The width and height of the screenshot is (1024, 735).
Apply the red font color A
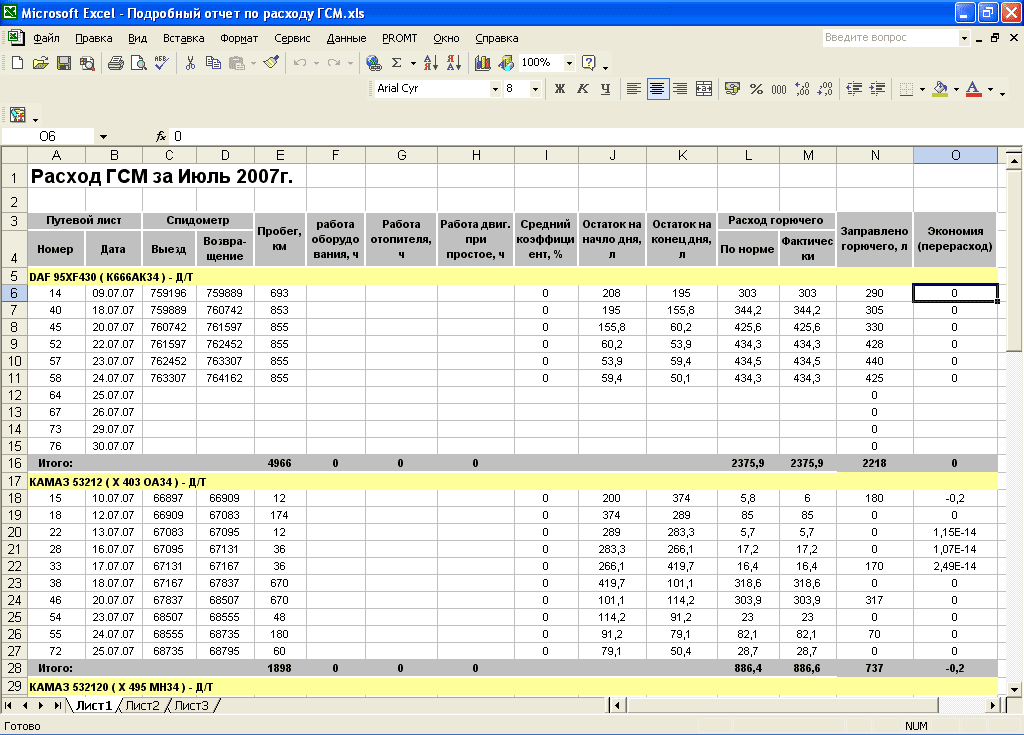[x=973, y=89]
